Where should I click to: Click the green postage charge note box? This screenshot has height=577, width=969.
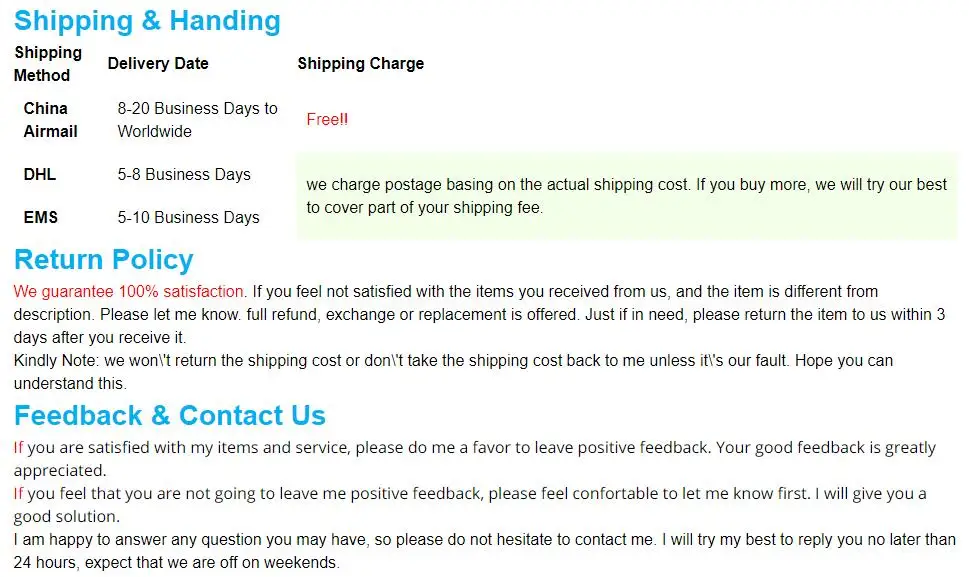click(x=627, y=196)
